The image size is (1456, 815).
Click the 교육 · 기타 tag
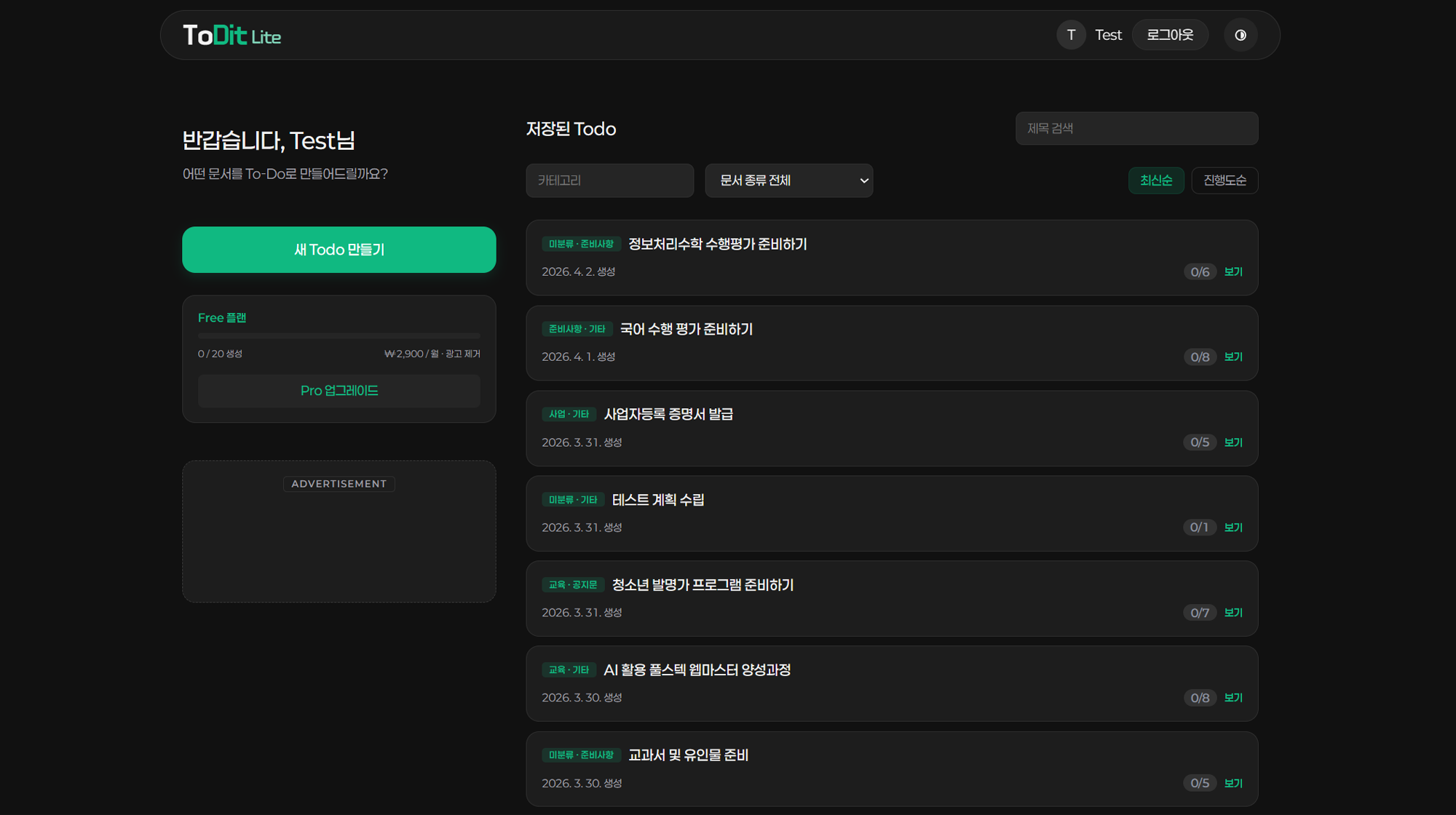tap(569, 669)
